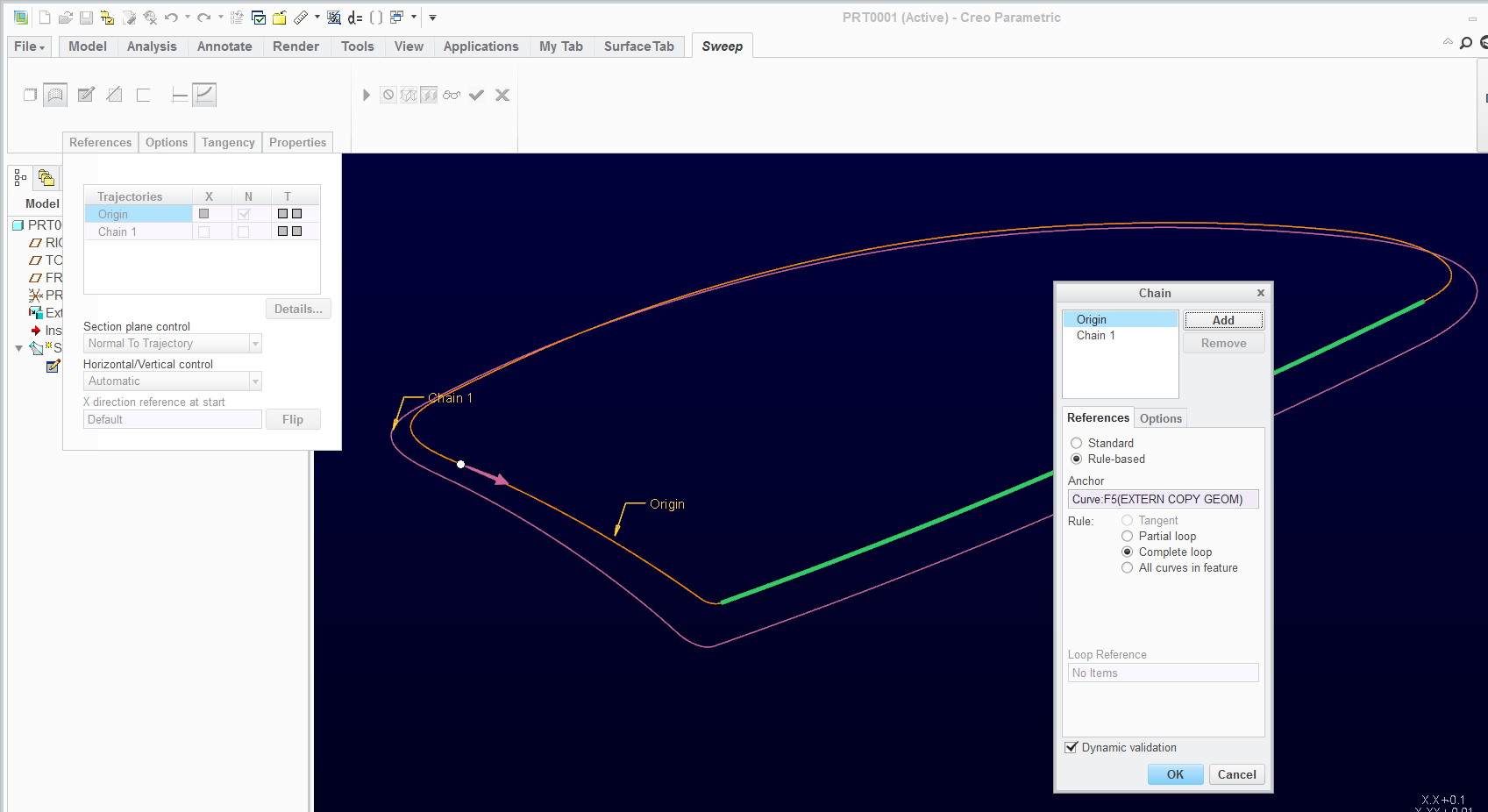The image size is (1488, 812).
Task: Click the Save disk icon
Action: tap(86, 18)
